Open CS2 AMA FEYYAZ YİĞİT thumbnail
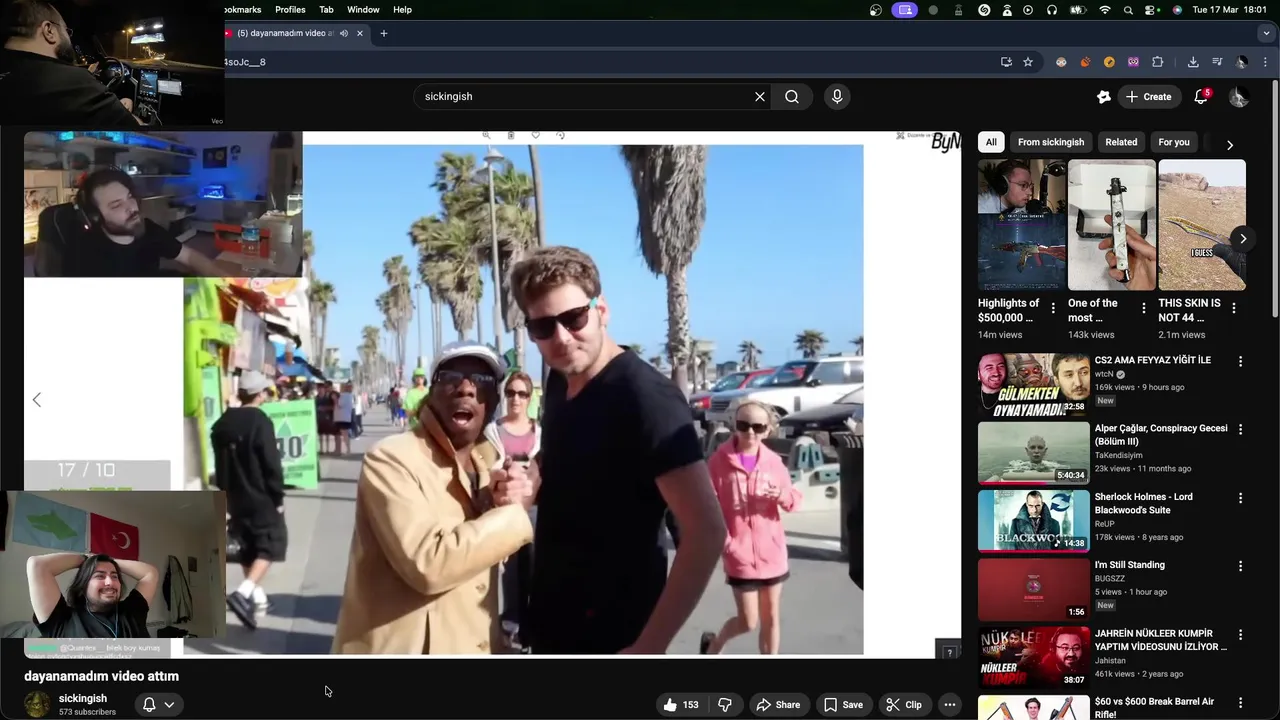Viewport: 1280px width, 720px height. coord(1034,384)
